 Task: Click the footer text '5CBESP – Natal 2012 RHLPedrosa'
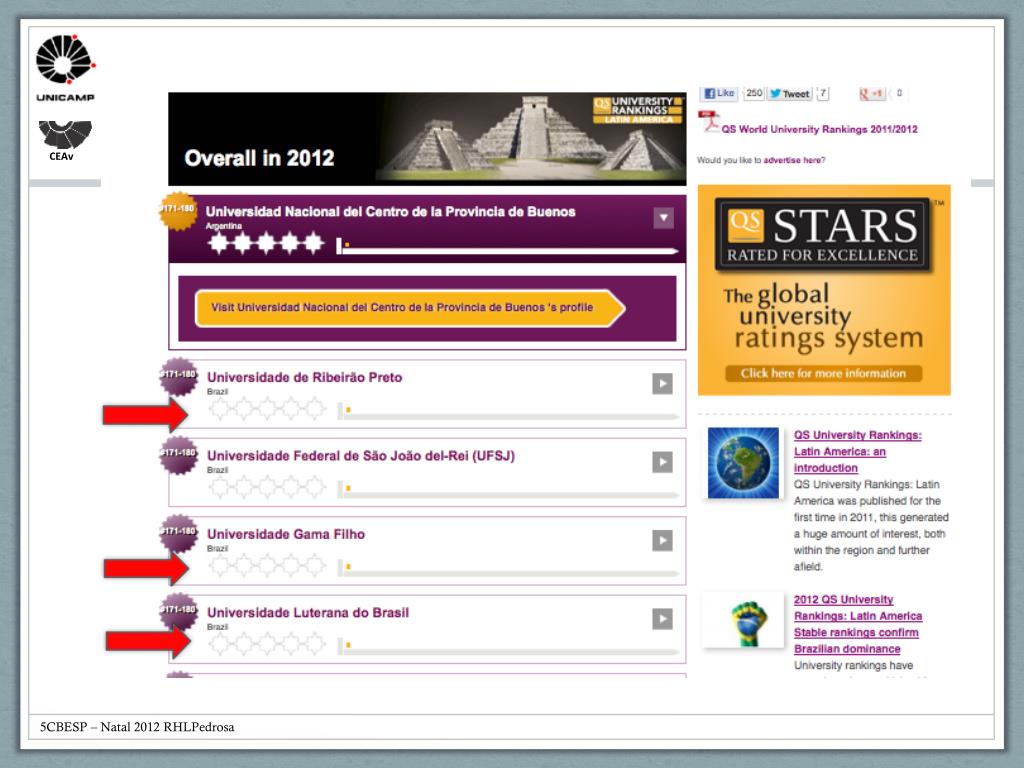137,727
